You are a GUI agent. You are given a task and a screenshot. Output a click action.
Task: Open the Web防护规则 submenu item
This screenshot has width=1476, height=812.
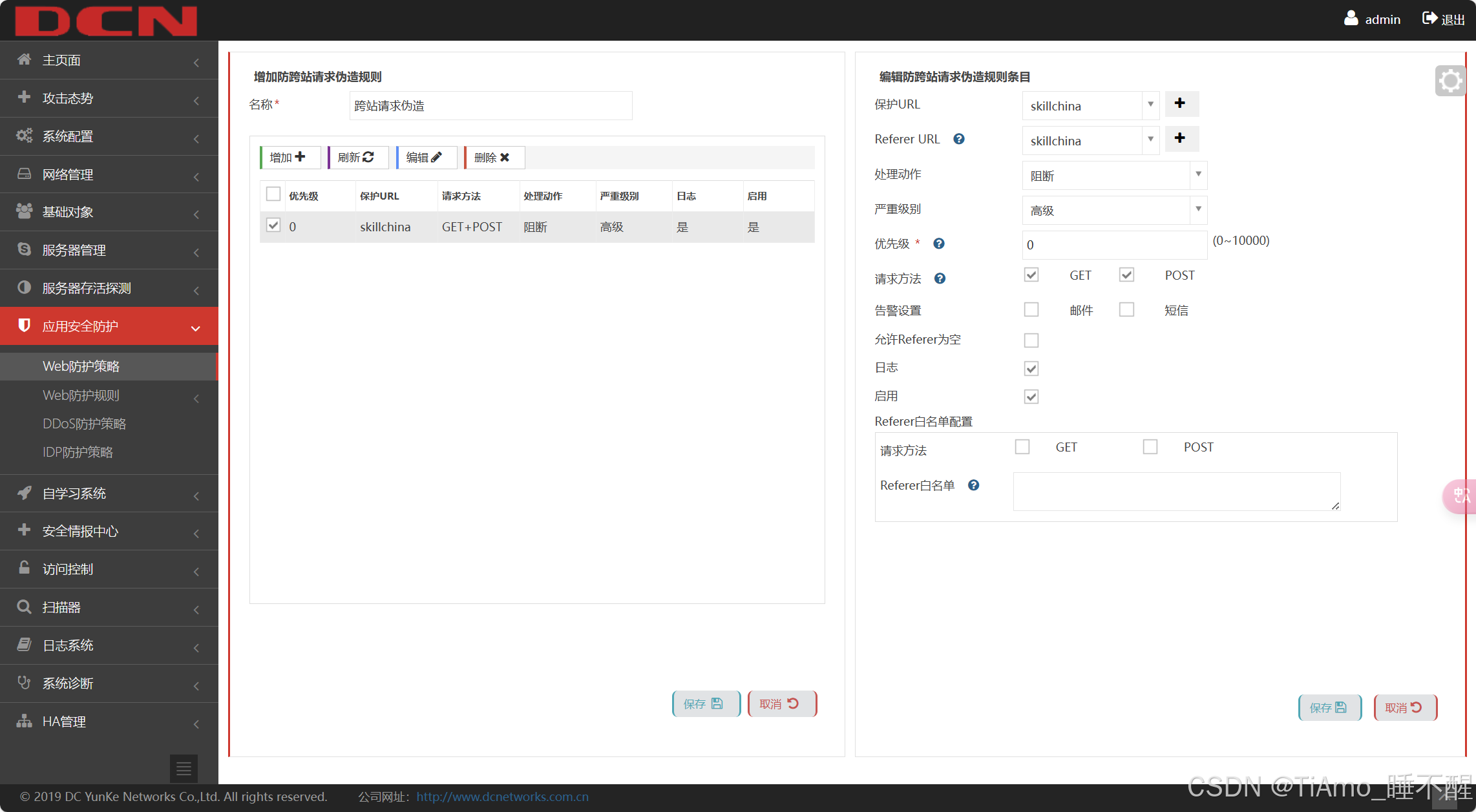(x=109, y=395)
